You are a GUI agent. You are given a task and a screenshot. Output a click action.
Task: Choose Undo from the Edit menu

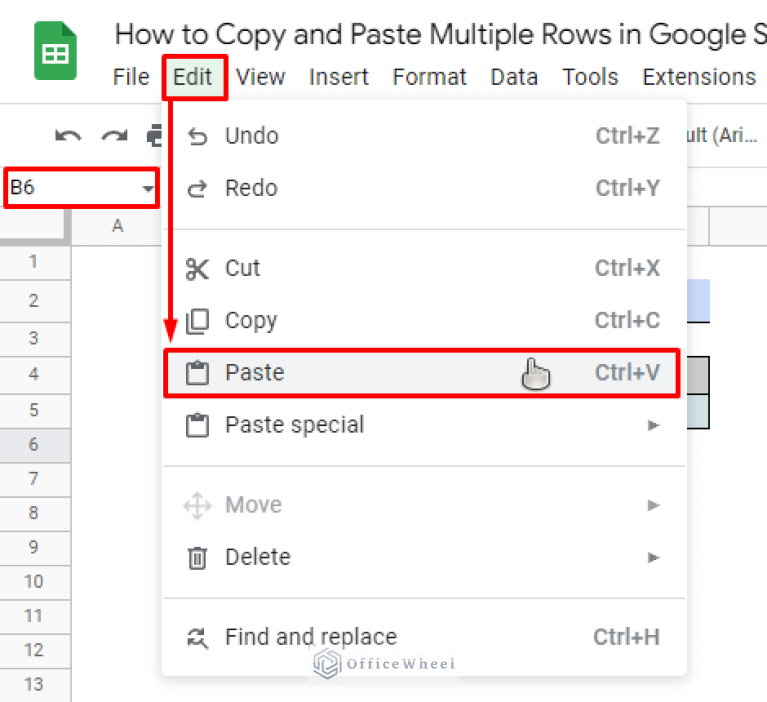pos(424,136)
